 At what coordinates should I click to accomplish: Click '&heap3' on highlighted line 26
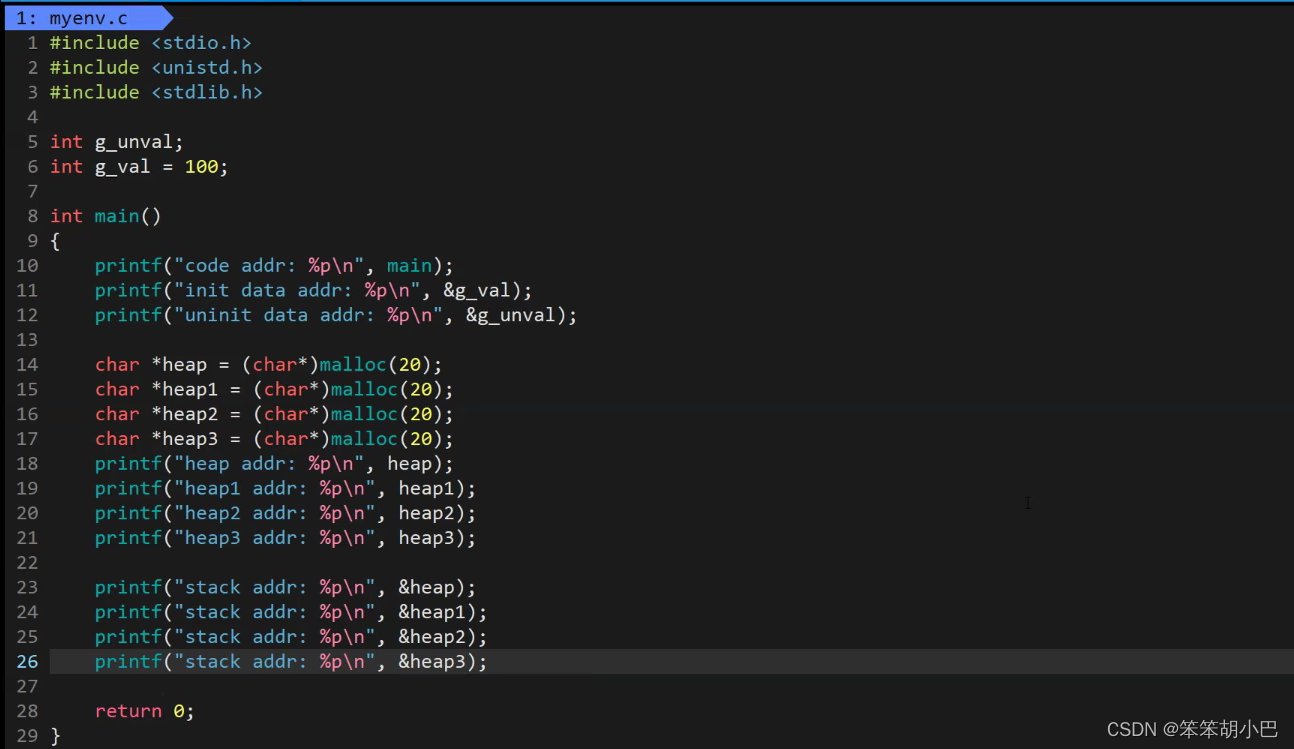coord(432,662)
